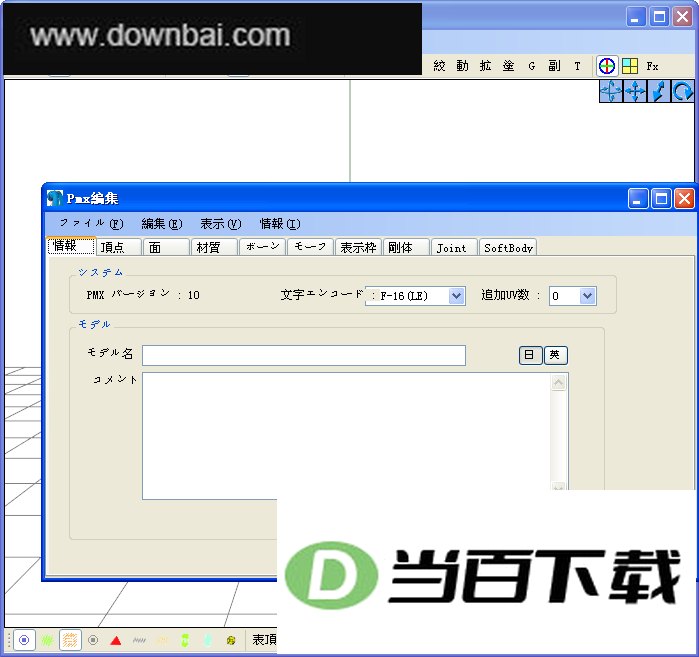Screen dimensions: 699x657
Task: Click the viewport diagonal zoom arrow icon
Action: coord(658,91)
